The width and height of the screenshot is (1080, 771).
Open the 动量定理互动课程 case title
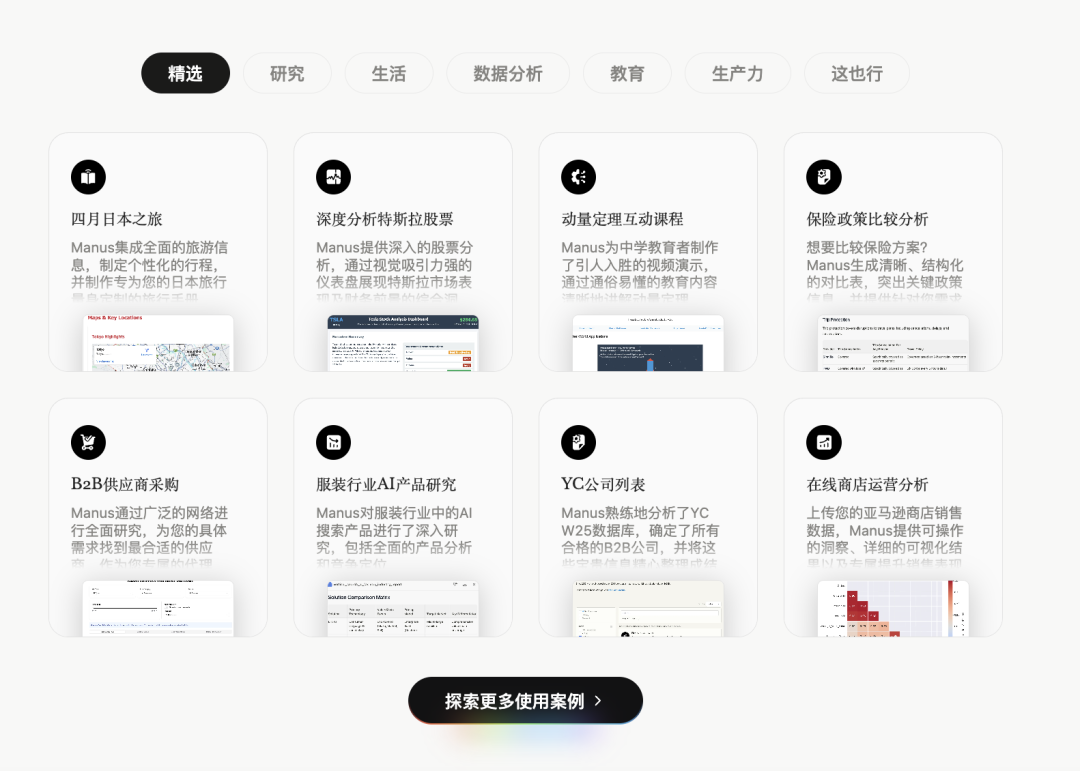coord(622,219)
